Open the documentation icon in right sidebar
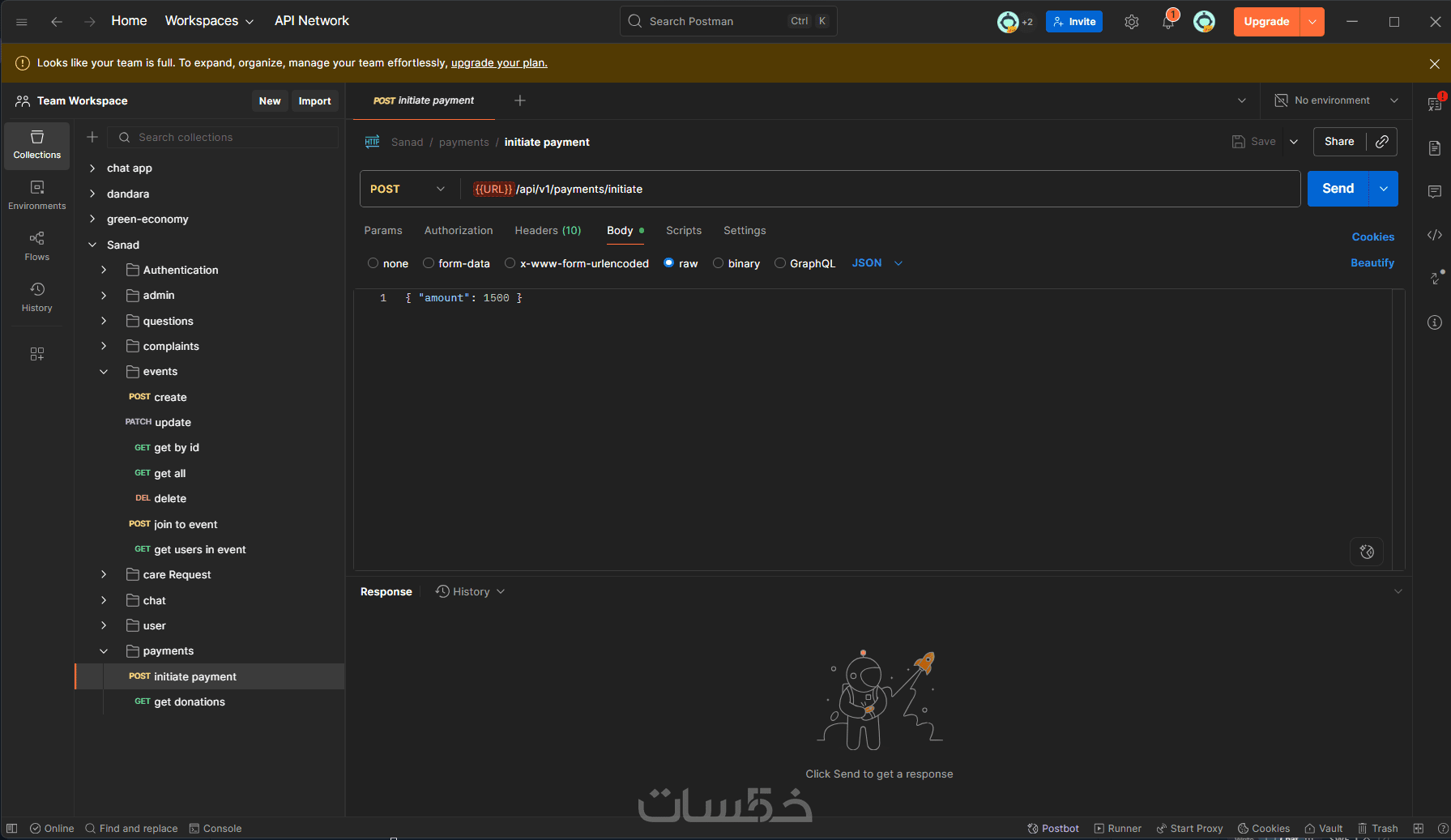The height and width of the screenshot is (840, 1451). pyautogui.click(x=1435, y=148)
